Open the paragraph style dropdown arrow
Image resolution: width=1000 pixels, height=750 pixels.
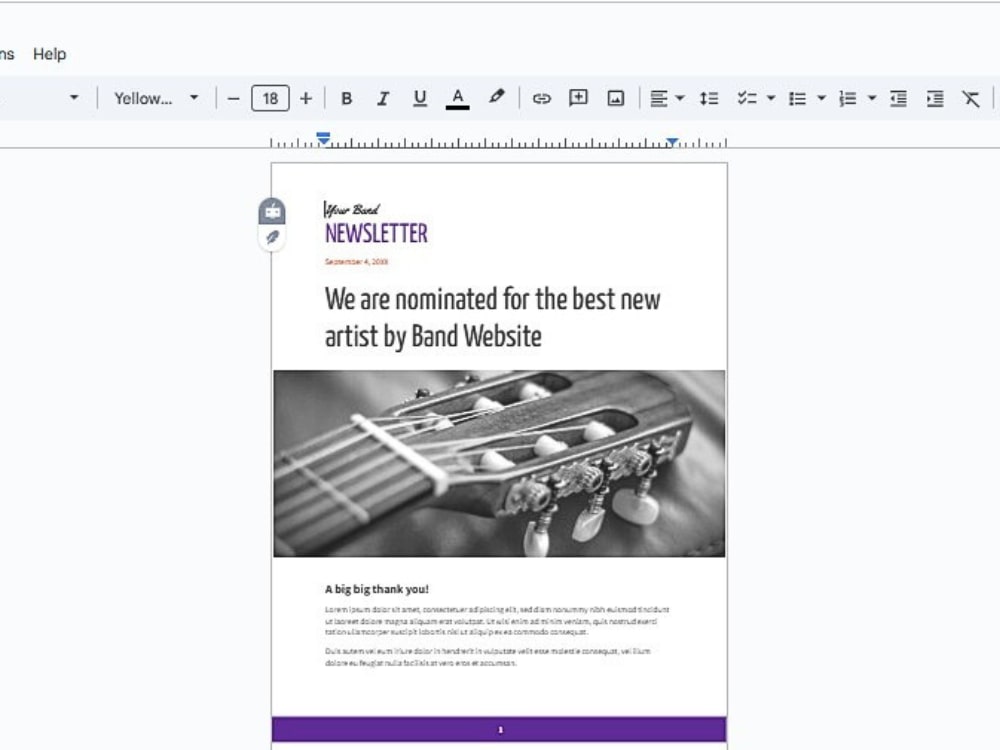(x=74, y=98)
